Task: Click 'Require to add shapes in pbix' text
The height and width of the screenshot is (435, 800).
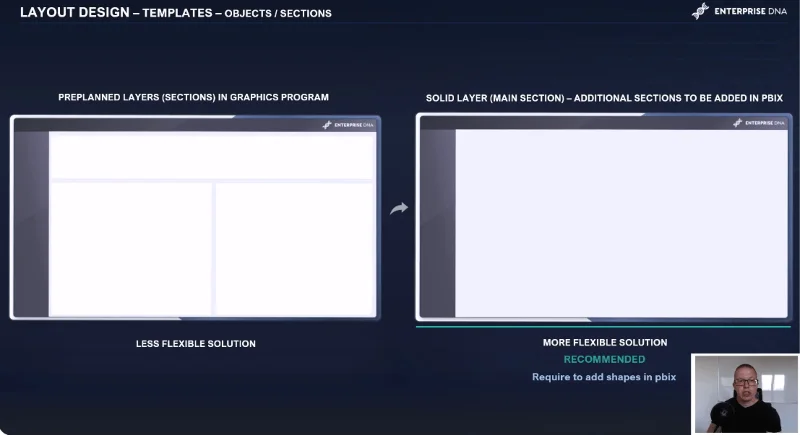Action: click(x=604, y=377)
